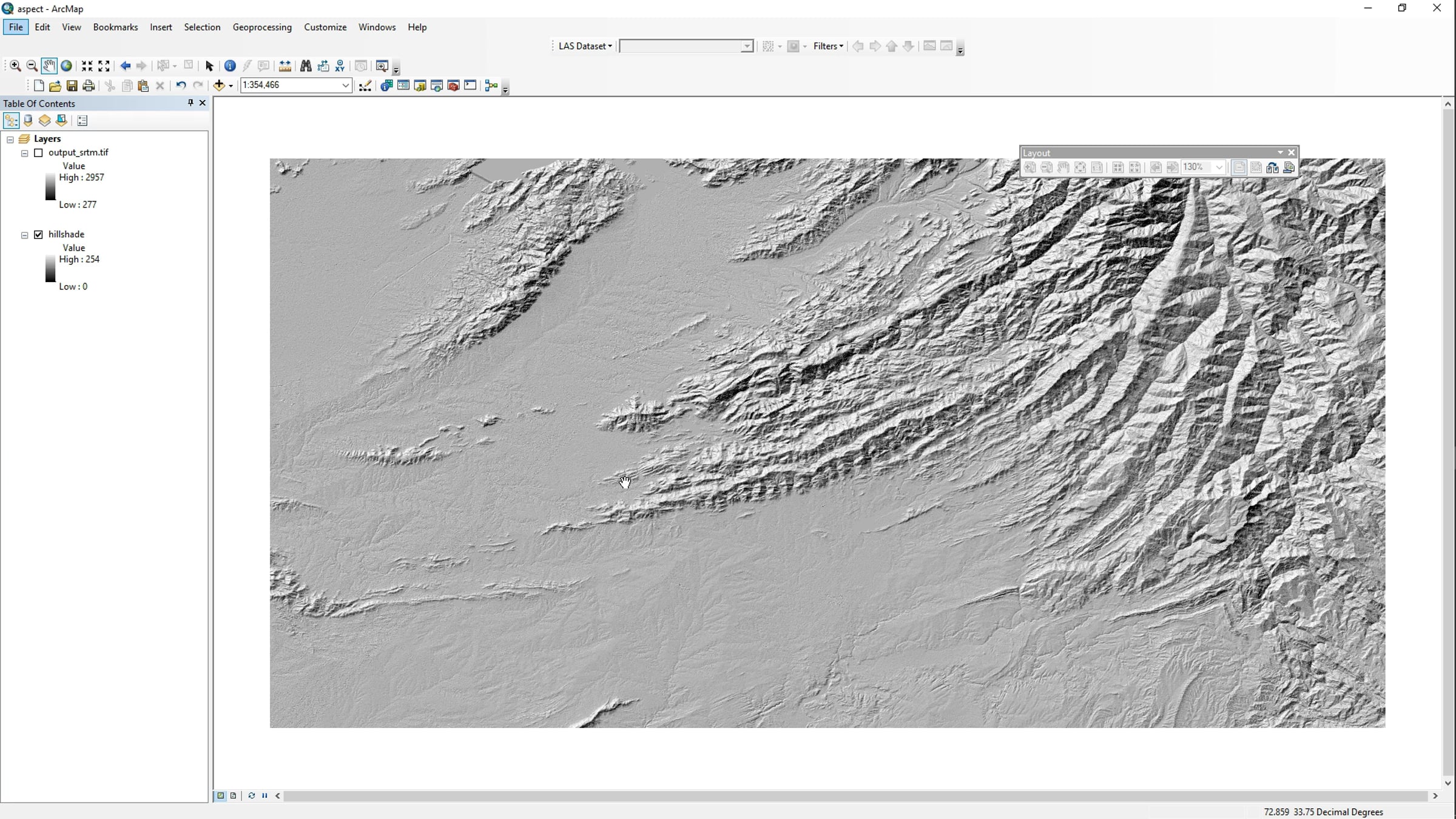This screenshot has width=1456, height=819.
Task: Open the Measure ruler tool
Action: click(285, 66)
